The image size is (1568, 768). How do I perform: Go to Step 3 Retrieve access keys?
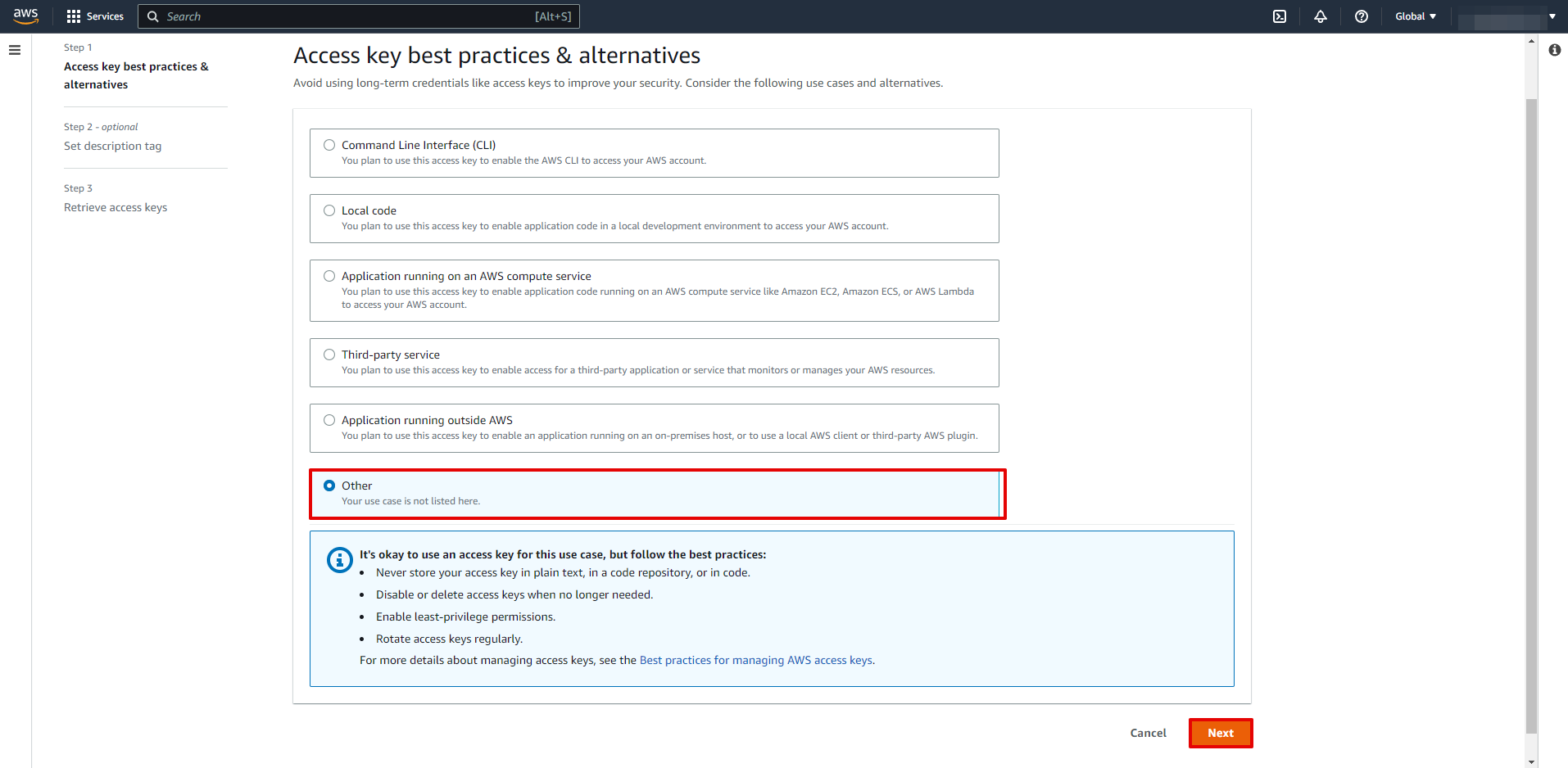pyautogui.click(x=116, y=207)
